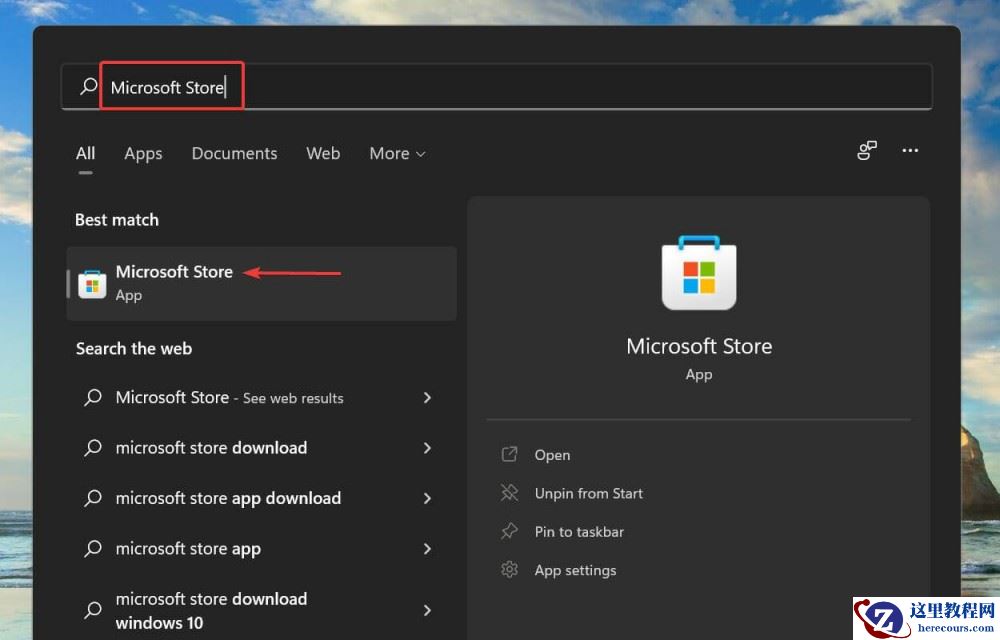Click Open in the Microsoft Store preview panel
This screenshot has width=1000, height=640.
click(x=552, y=454)
